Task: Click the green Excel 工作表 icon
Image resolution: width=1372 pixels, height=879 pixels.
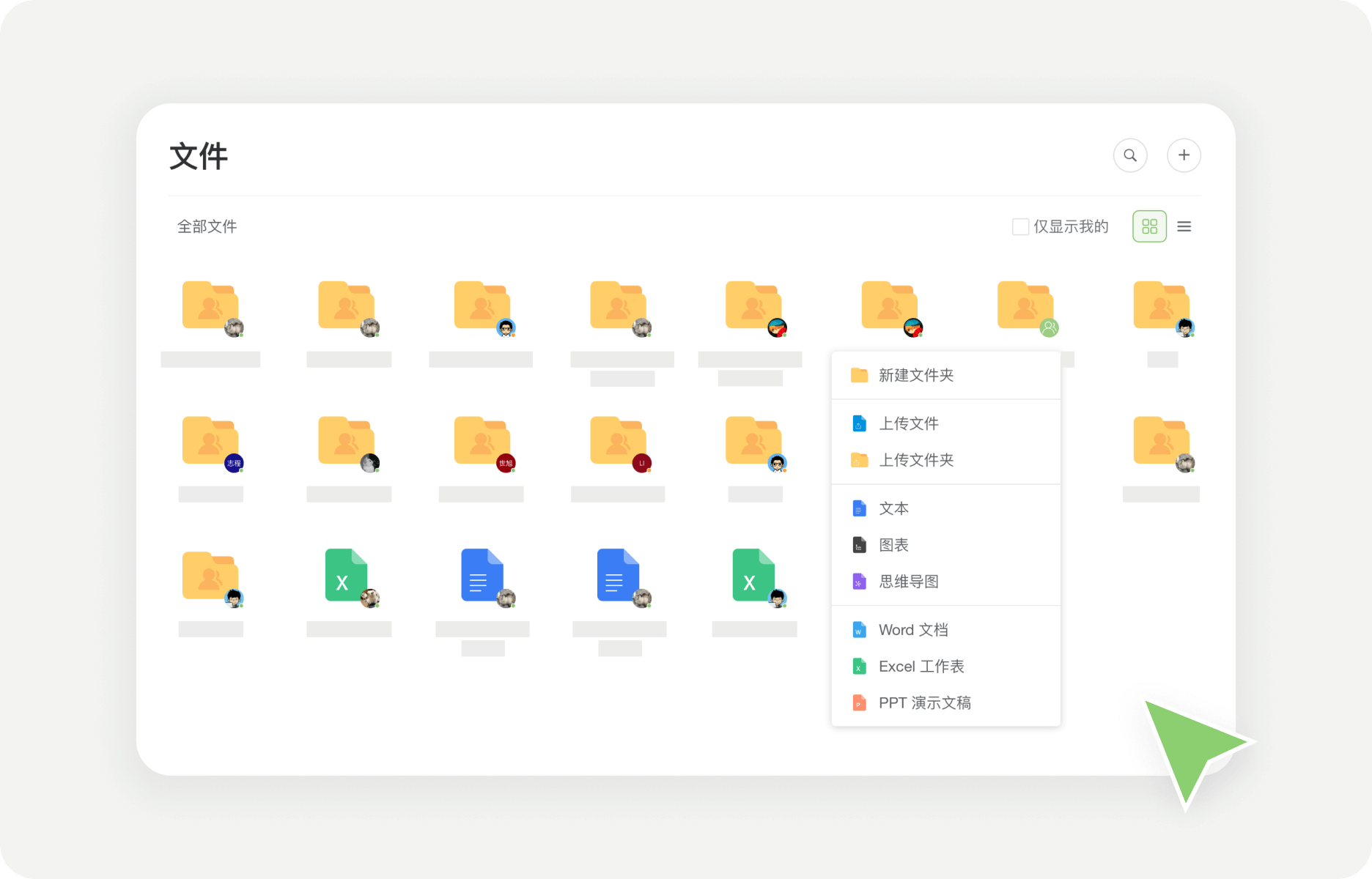Action: [x=858, y=666]
